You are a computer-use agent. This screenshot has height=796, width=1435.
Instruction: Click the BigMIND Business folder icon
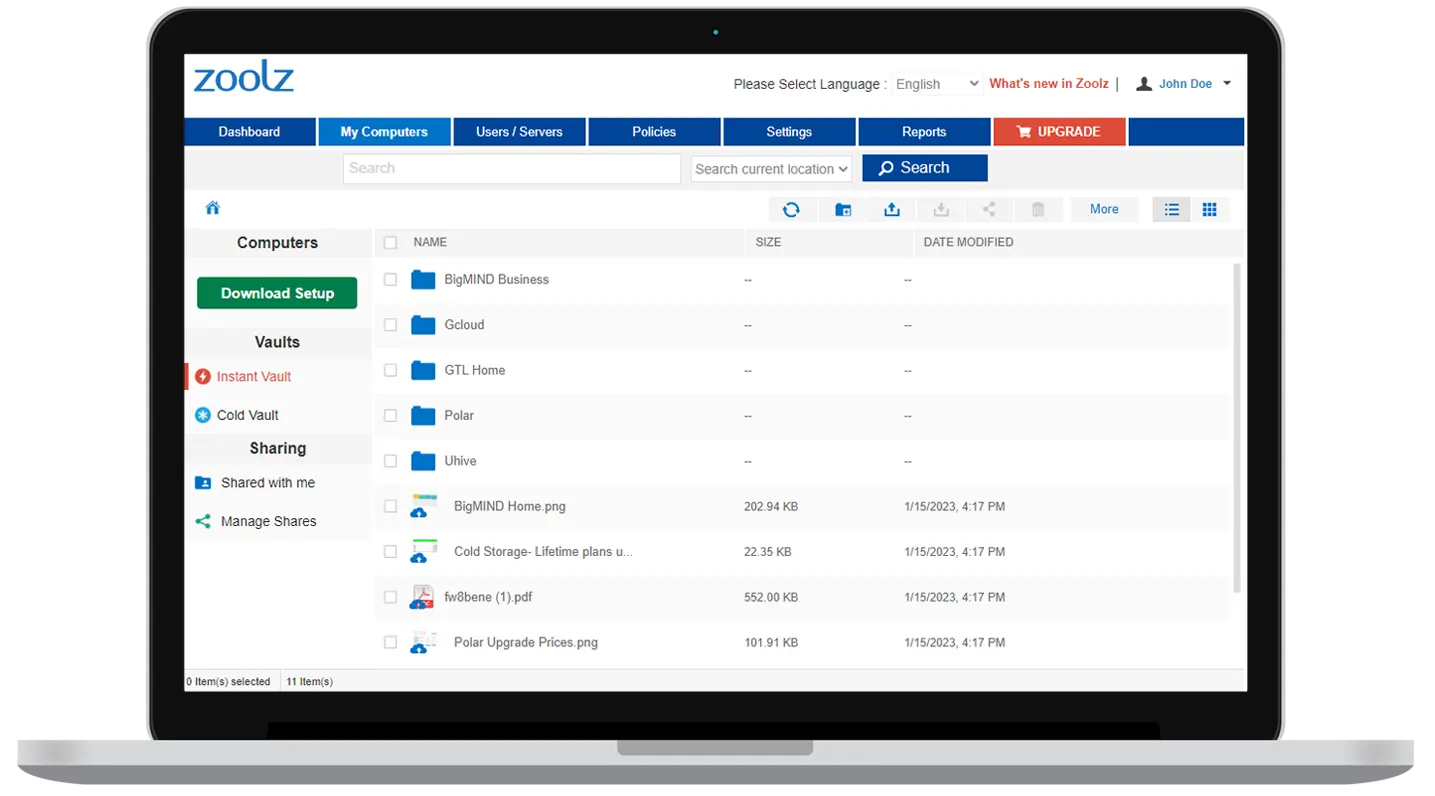click(x=423, y=280)
